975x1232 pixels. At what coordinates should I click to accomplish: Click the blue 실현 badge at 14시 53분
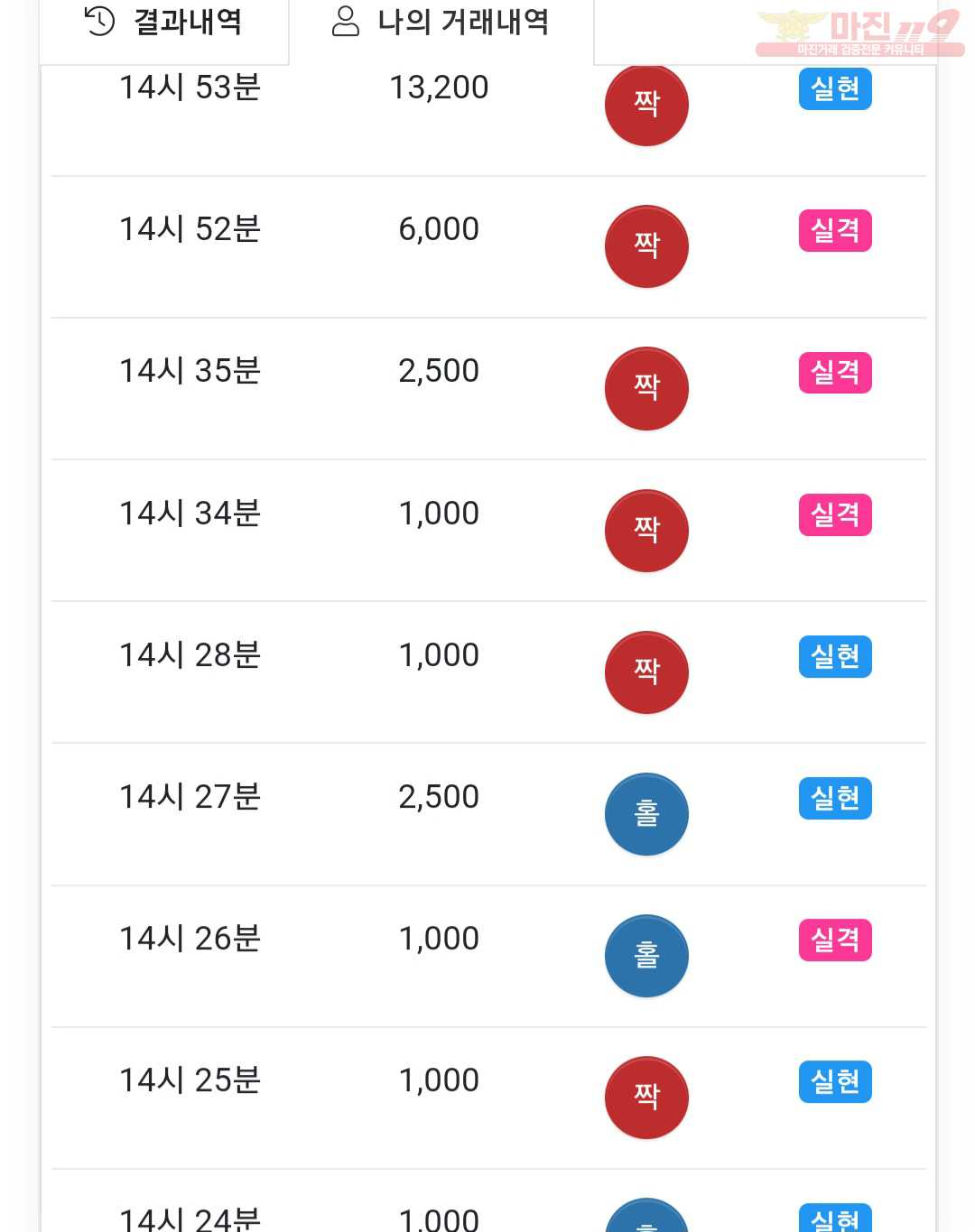coord(835,88)
